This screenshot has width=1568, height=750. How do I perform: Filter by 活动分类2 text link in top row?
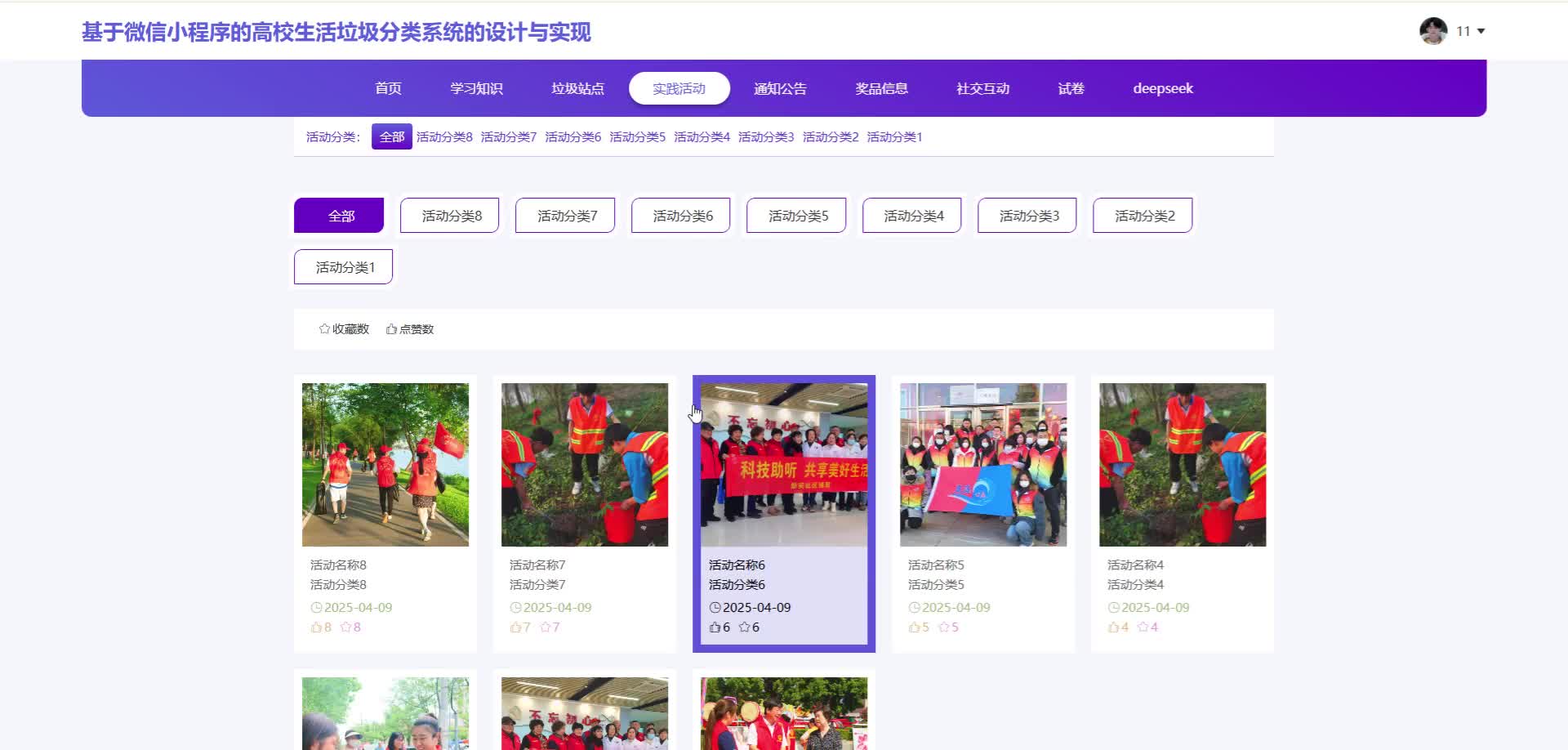point(831,136)
